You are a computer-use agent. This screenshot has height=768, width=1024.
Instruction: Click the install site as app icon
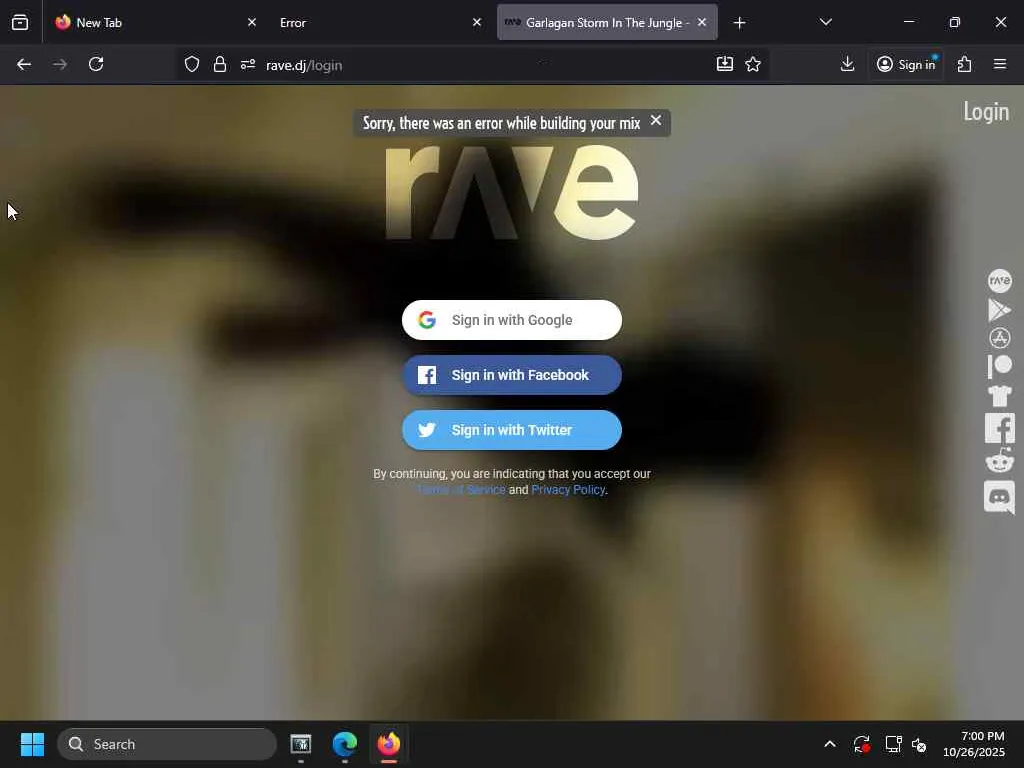pos(725,63)
